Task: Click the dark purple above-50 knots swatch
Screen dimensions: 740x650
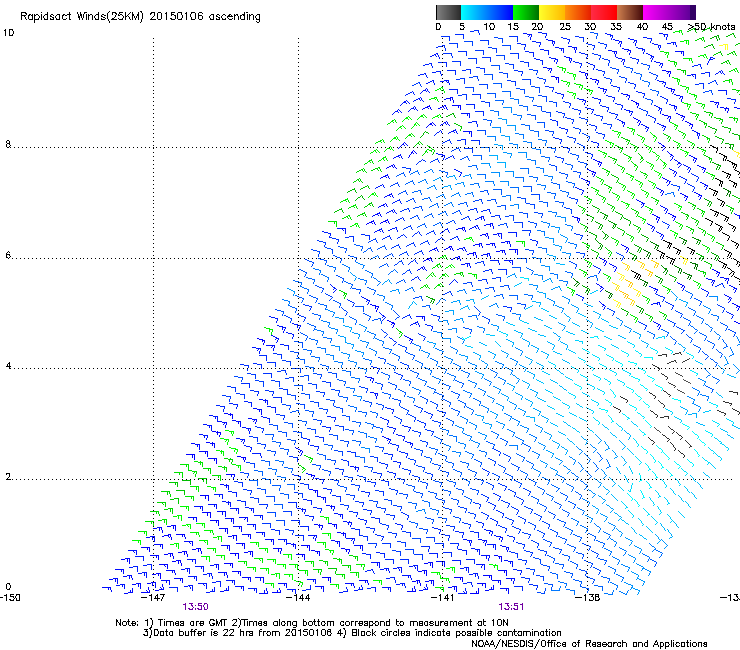Action: 693,12
